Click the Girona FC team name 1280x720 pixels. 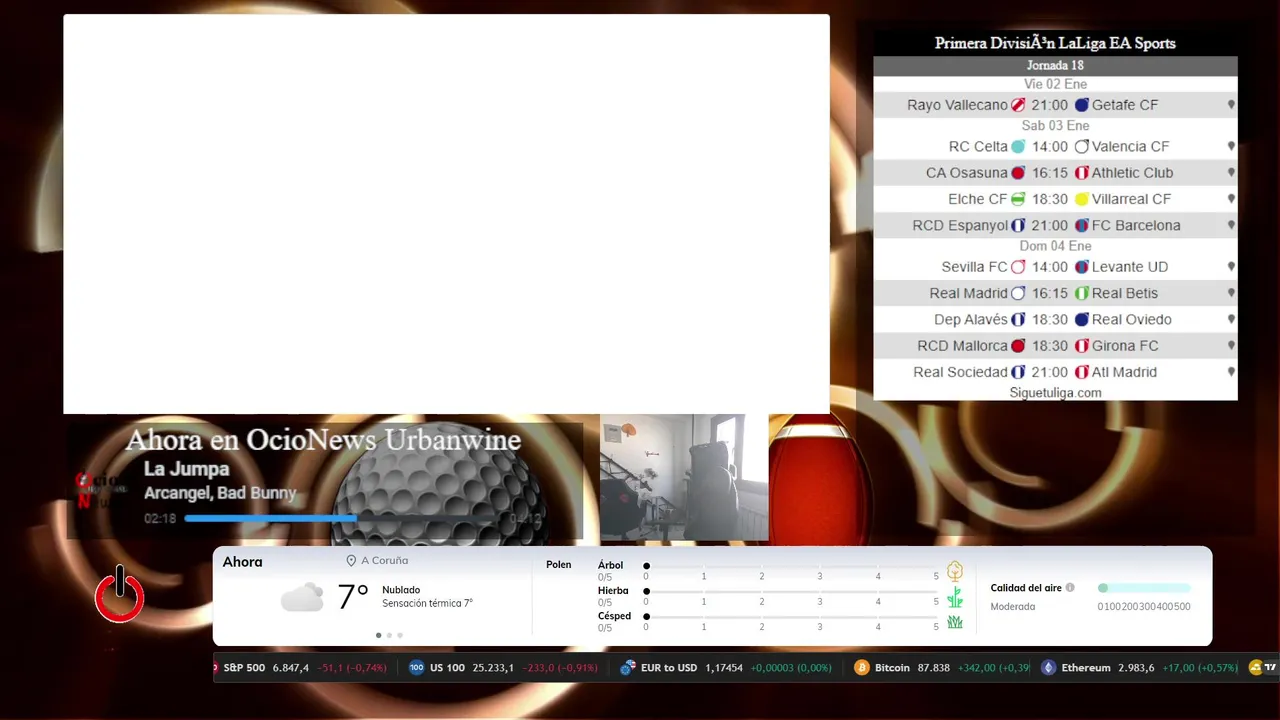point(1125,346)
